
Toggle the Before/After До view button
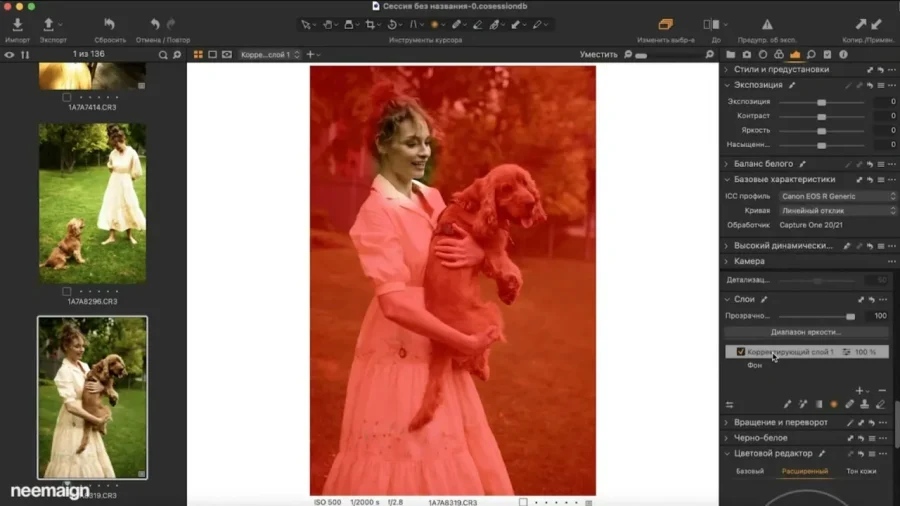click(712, 24)
